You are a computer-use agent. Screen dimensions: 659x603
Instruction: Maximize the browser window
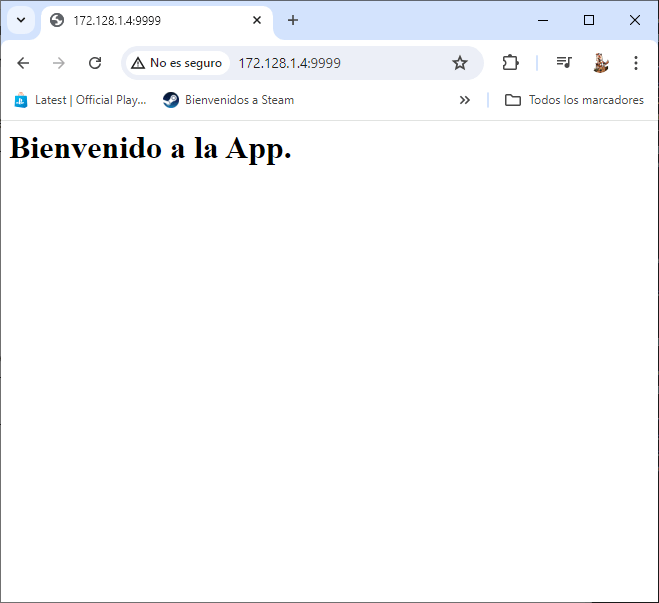589,20
